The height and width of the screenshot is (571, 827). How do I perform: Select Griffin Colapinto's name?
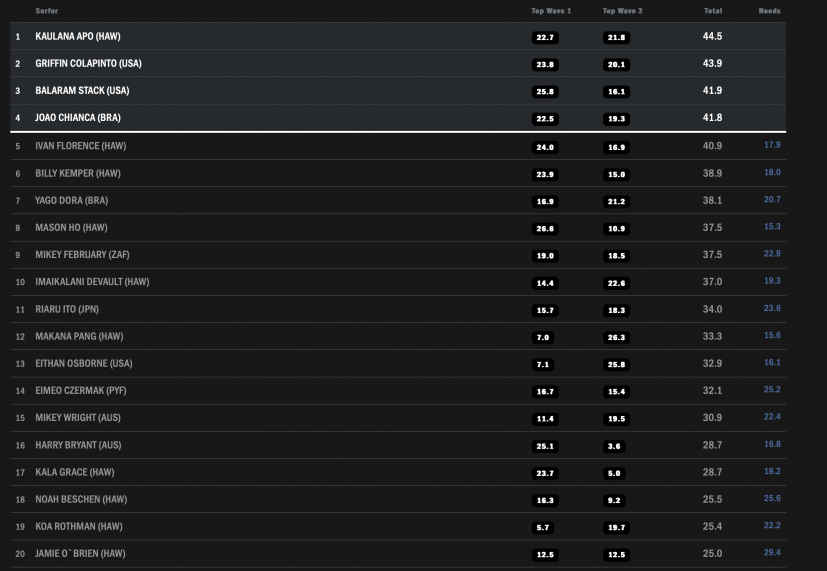(88, 63)
